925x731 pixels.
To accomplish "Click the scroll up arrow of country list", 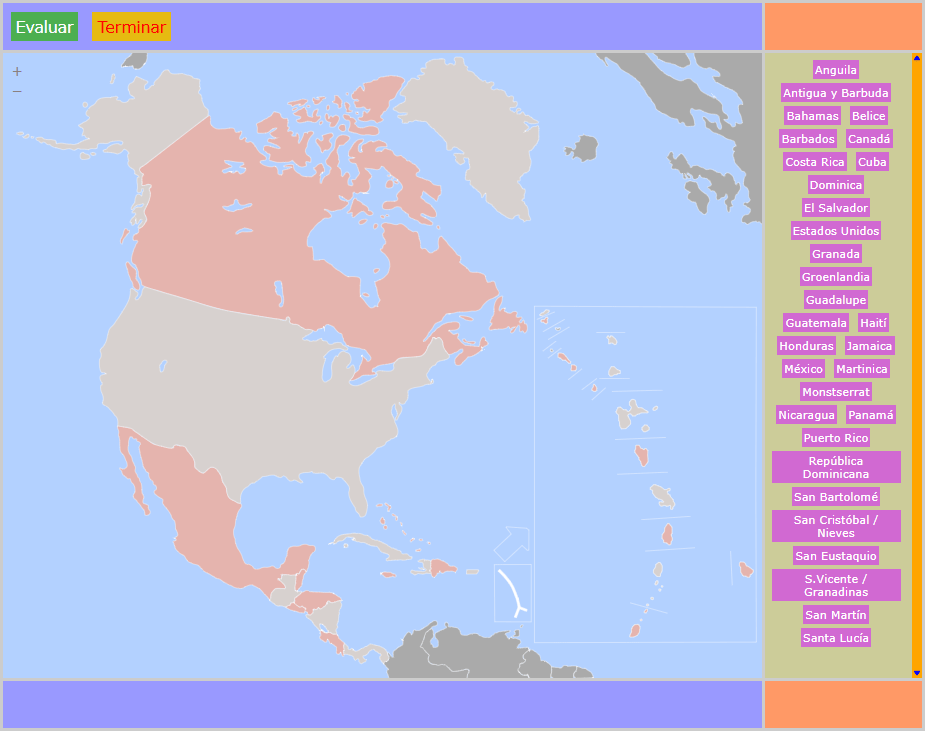I will click(916, 58).
